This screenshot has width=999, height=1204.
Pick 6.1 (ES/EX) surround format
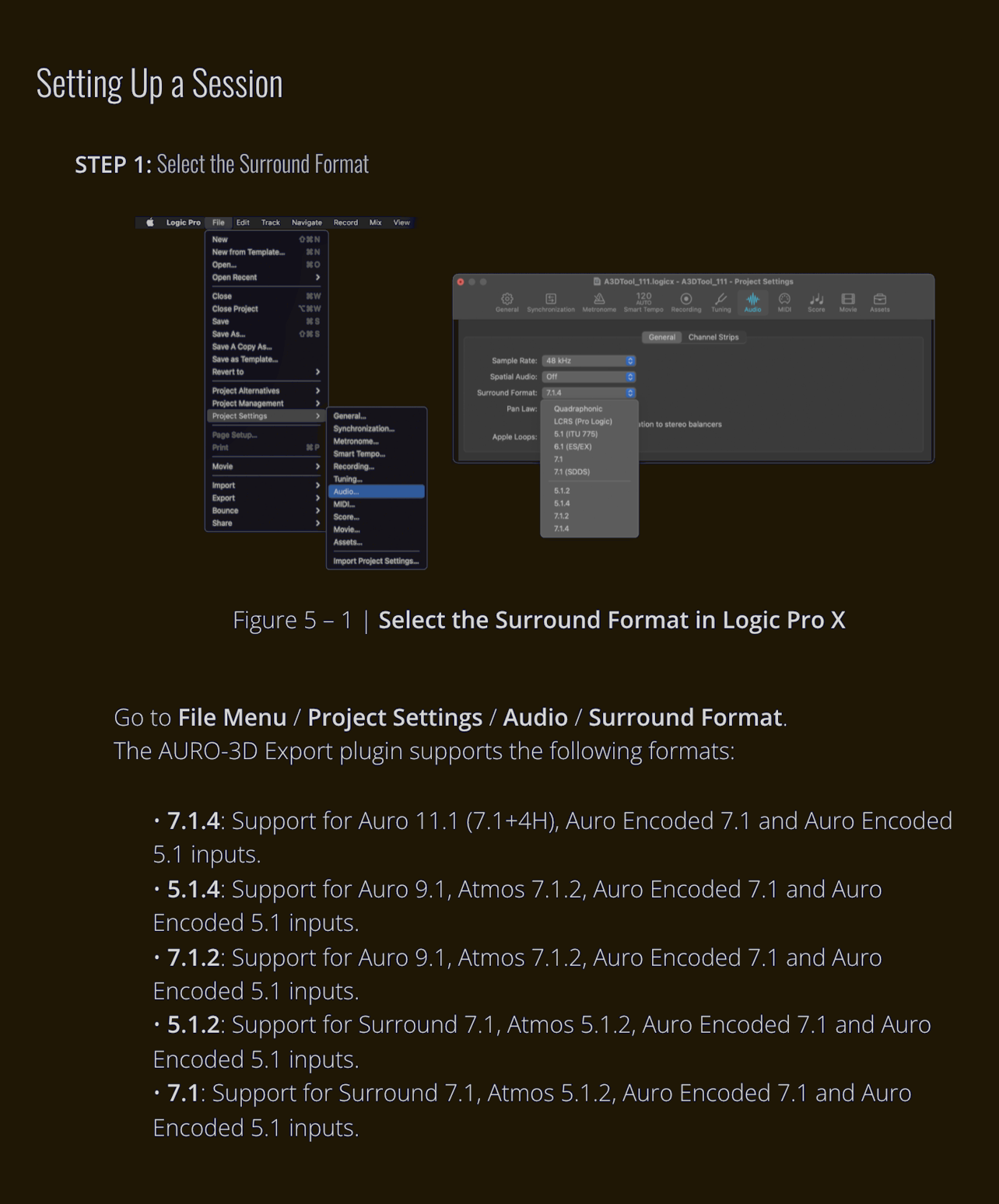(x=590, y=447)
